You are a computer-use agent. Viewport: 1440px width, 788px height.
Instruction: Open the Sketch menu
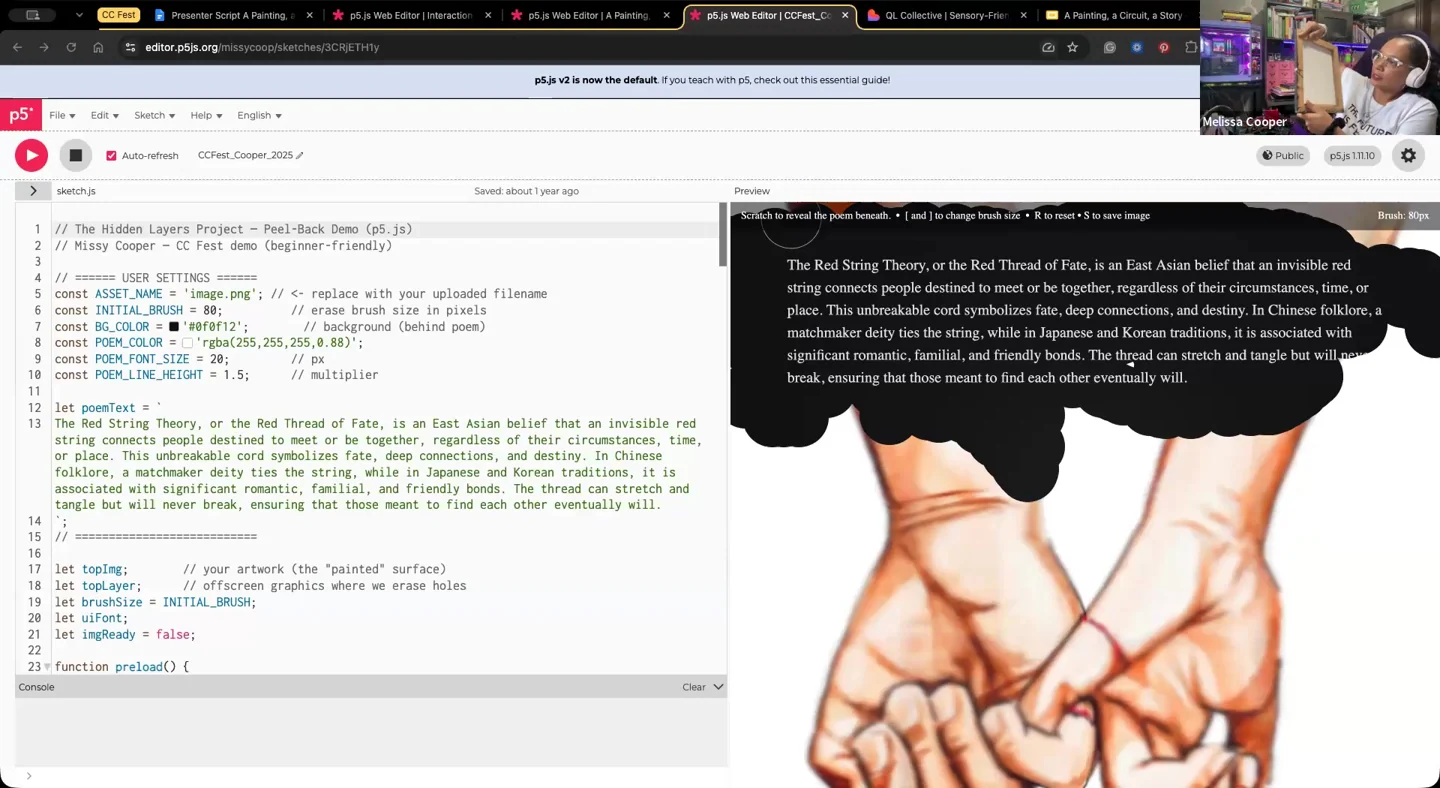tap(154, 115)
